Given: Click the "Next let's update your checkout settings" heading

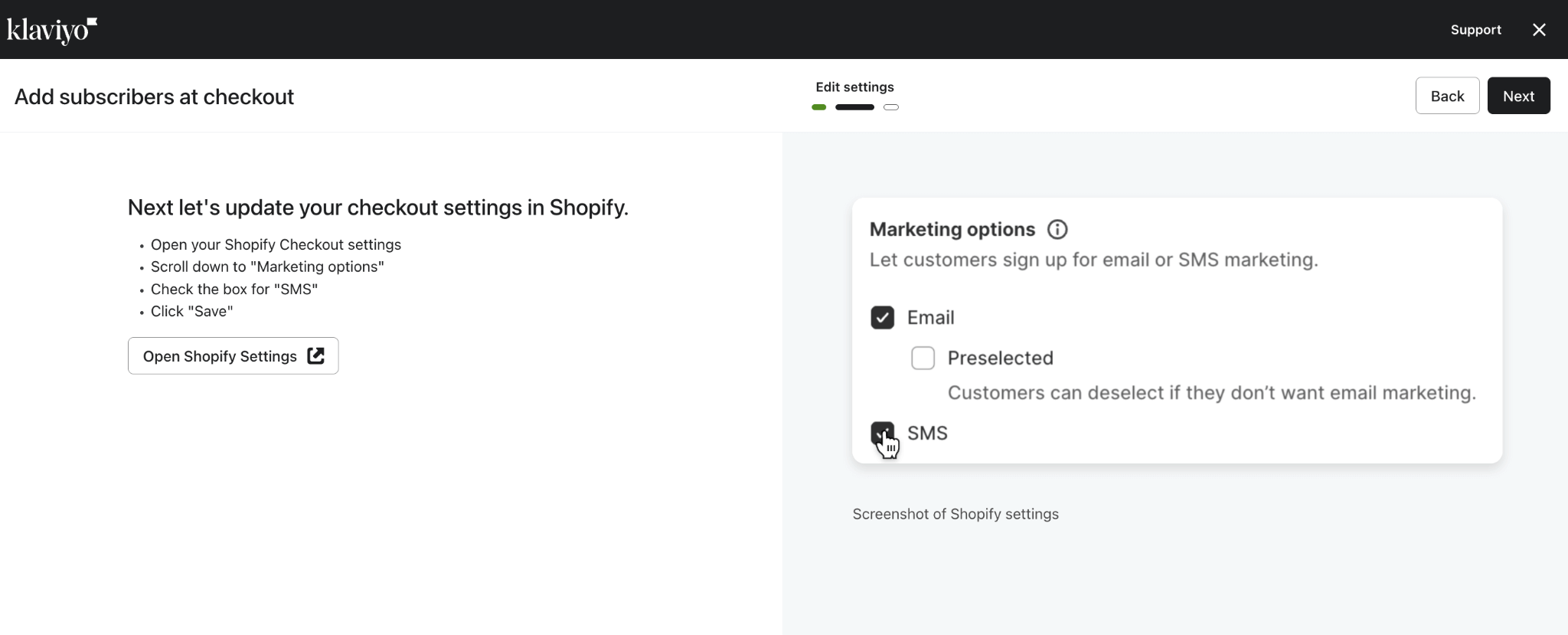Looking at the screenshot, I should (x=378, y=208).
